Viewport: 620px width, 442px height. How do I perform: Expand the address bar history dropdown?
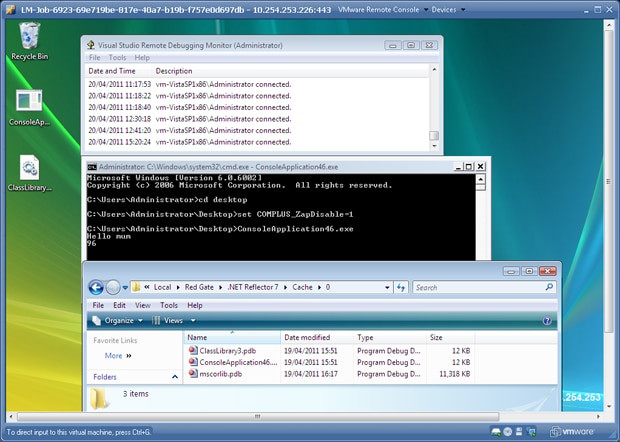point(387,287)
